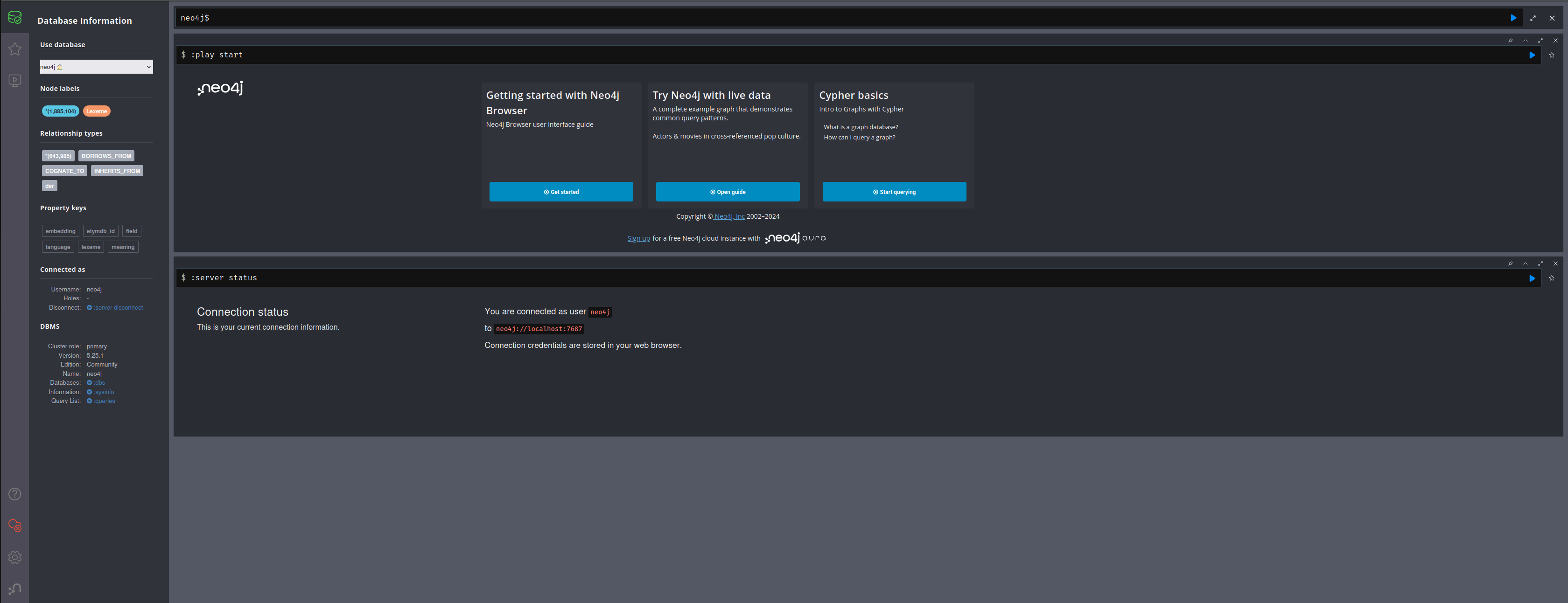Save :play start as favorite
Screen dimensions: 1568x603
(1552, 55)
